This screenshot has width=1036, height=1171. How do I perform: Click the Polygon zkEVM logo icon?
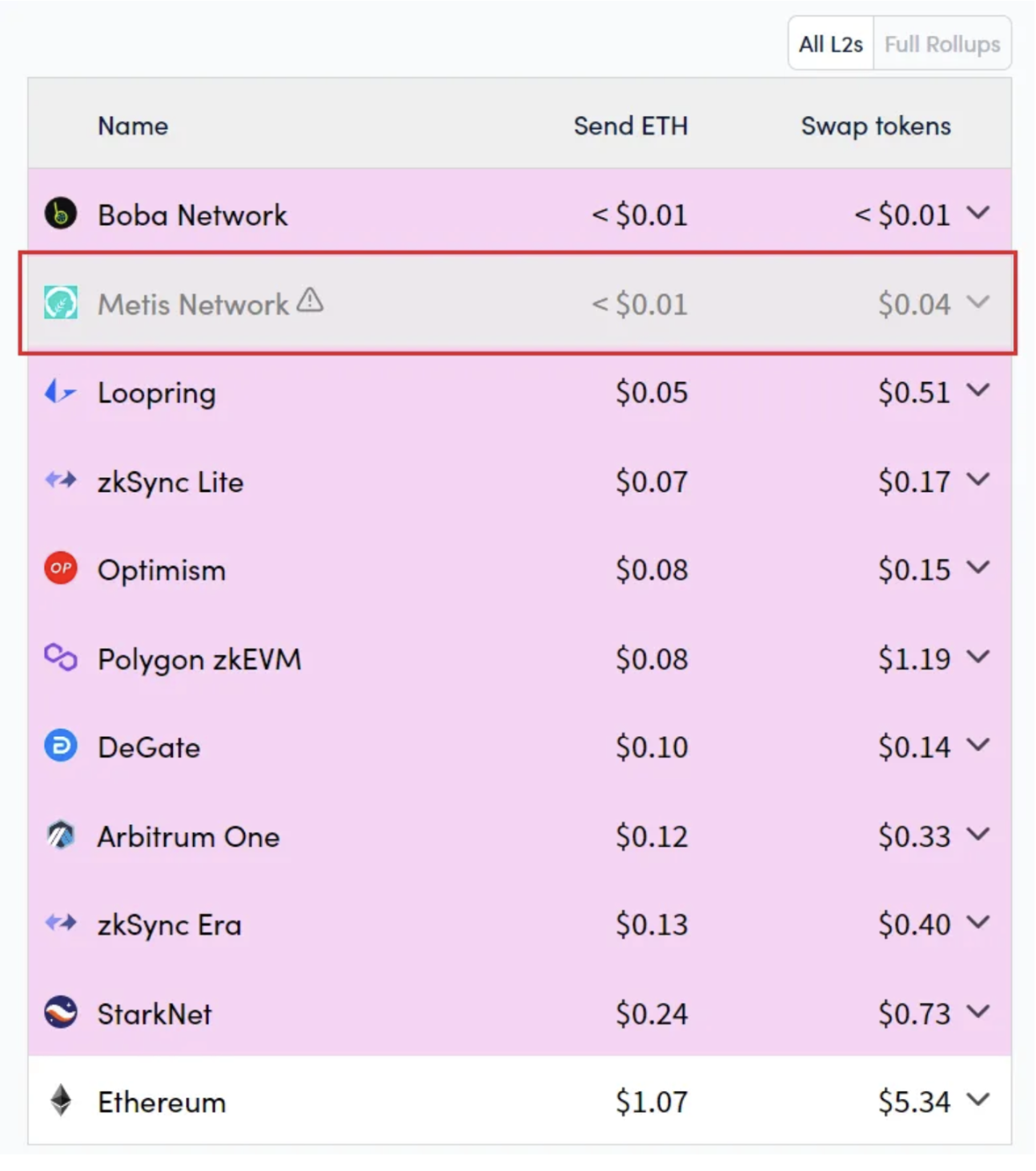coord(61,658)
